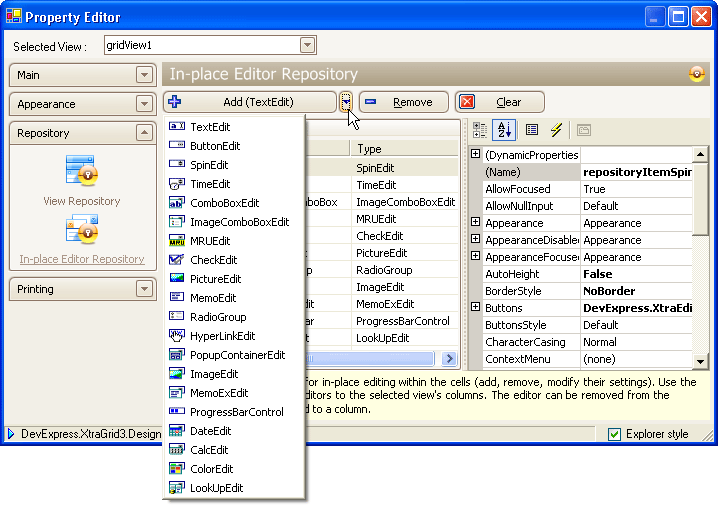Click the (Name) property value field
This screenshot has height=505, width=718.
point(636,172)
